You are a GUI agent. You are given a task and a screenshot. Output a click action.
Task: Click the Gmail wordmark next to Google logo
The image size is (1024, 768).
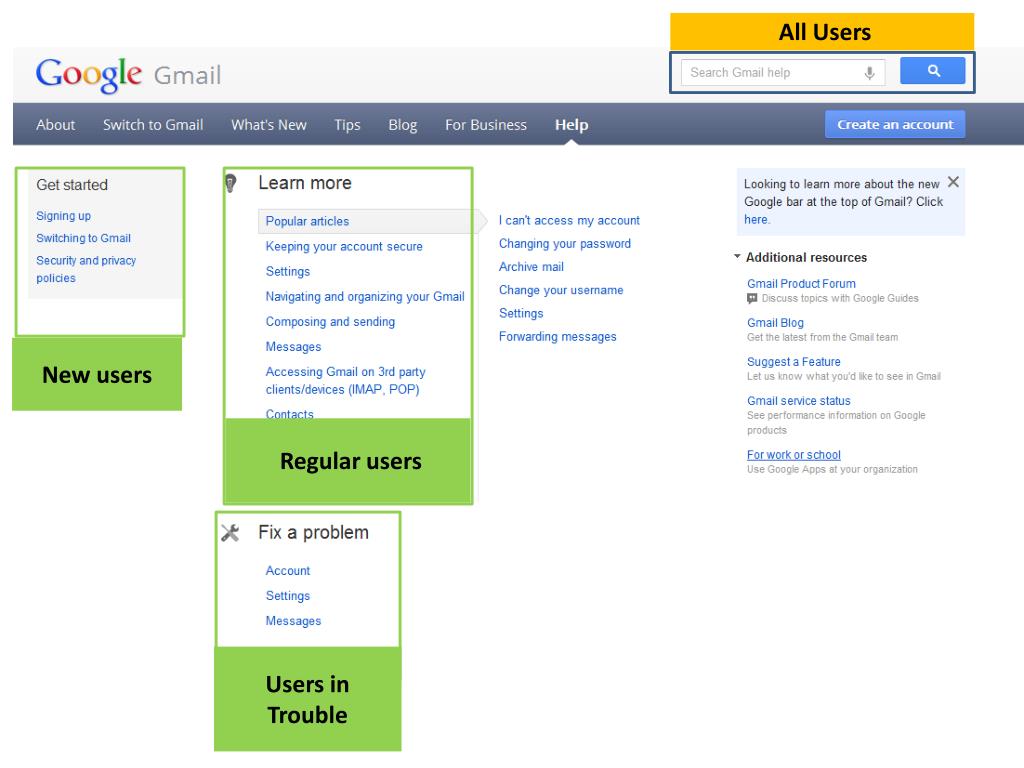(x=187, y=76)
